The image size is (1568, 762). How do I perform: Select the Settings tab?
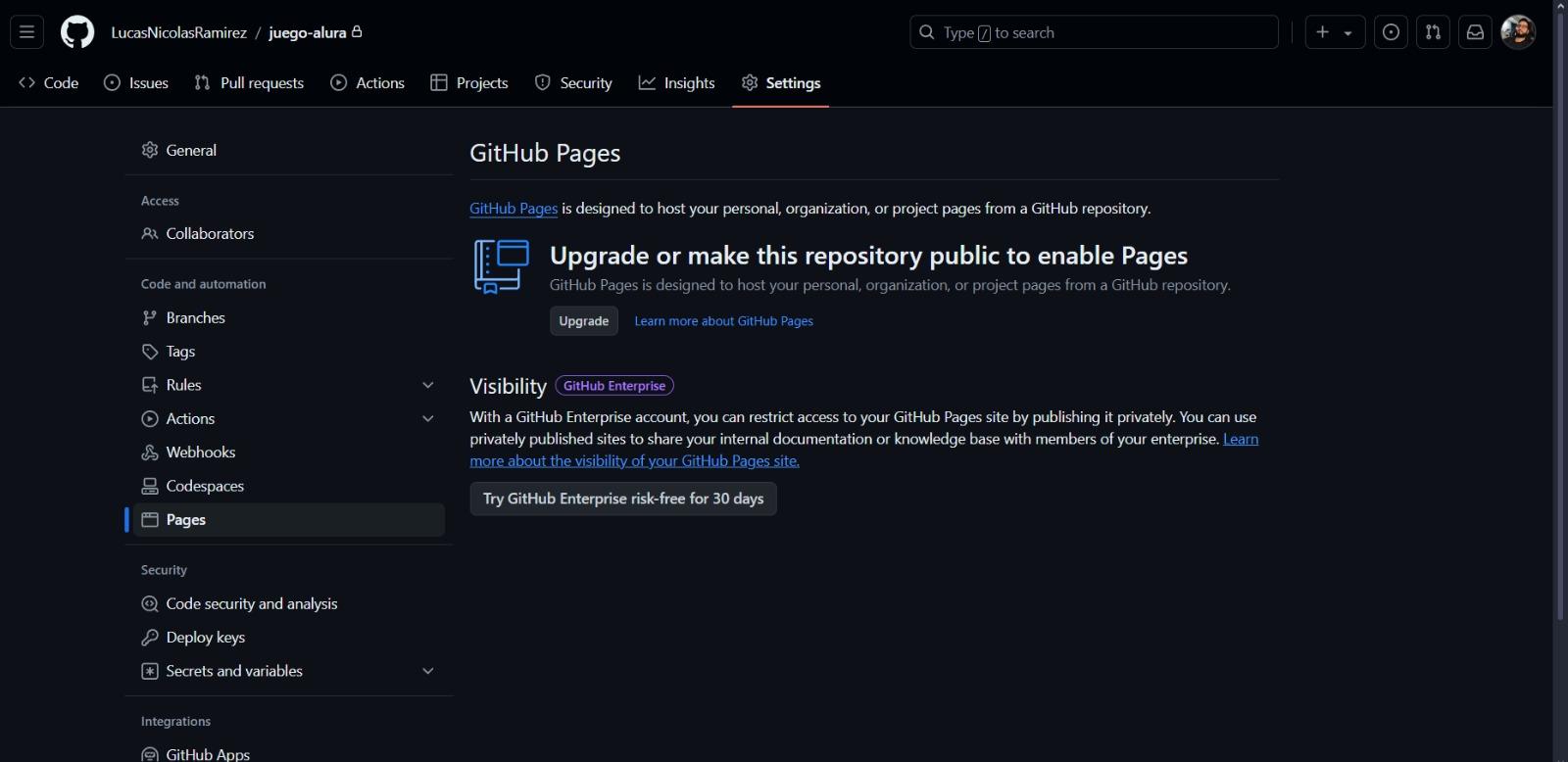click(781, 83)
